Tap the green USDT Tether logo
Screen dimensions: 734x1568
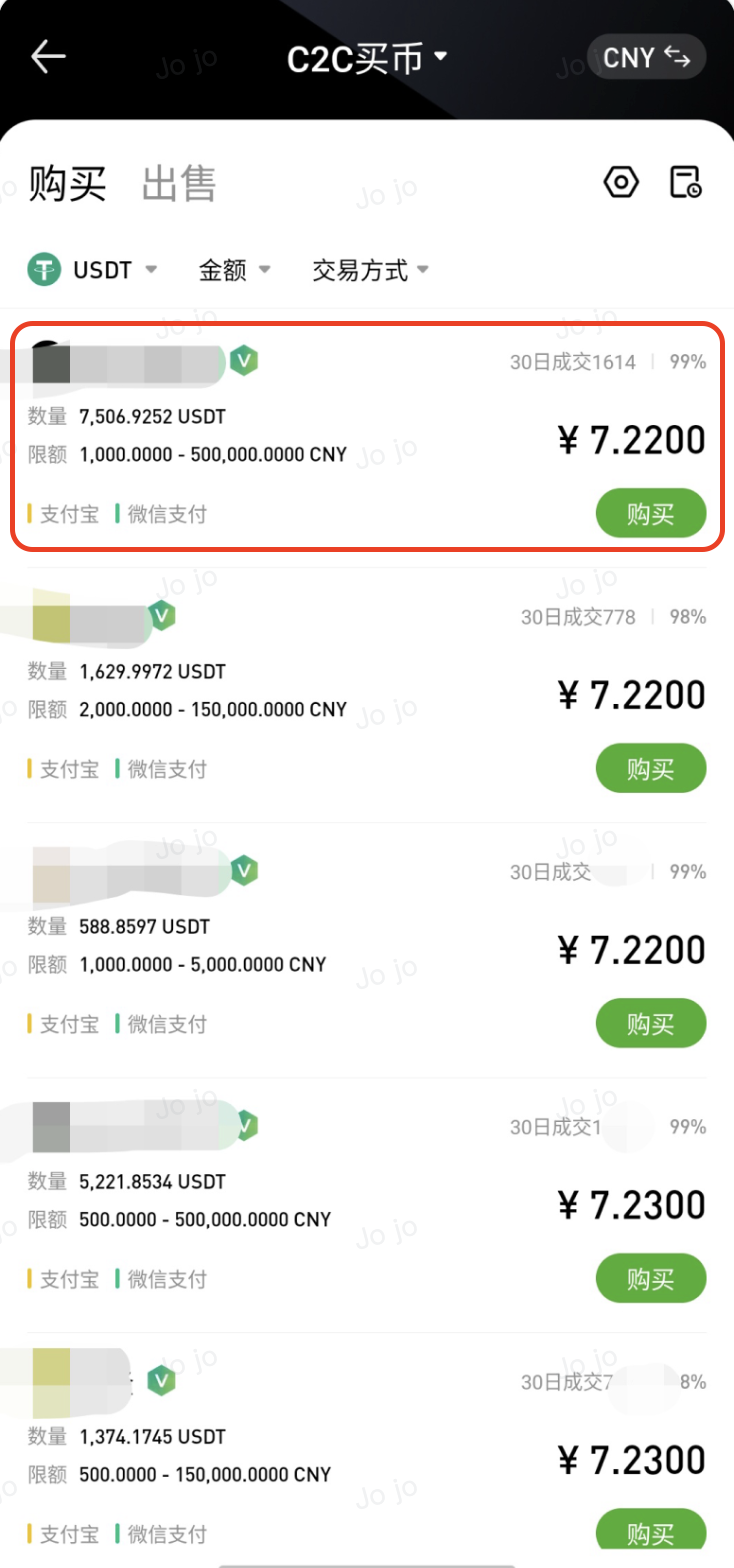(45, 270)
